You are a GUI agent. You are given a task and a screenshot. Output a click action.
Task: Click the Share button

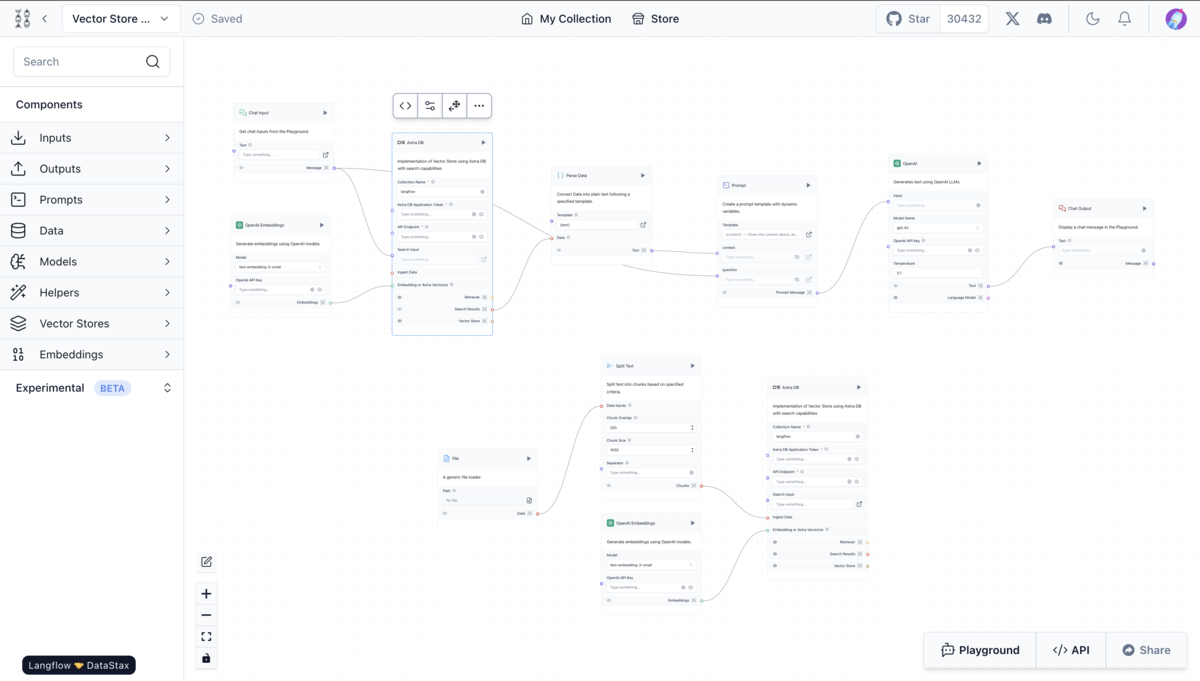[x=1146, y=650]
